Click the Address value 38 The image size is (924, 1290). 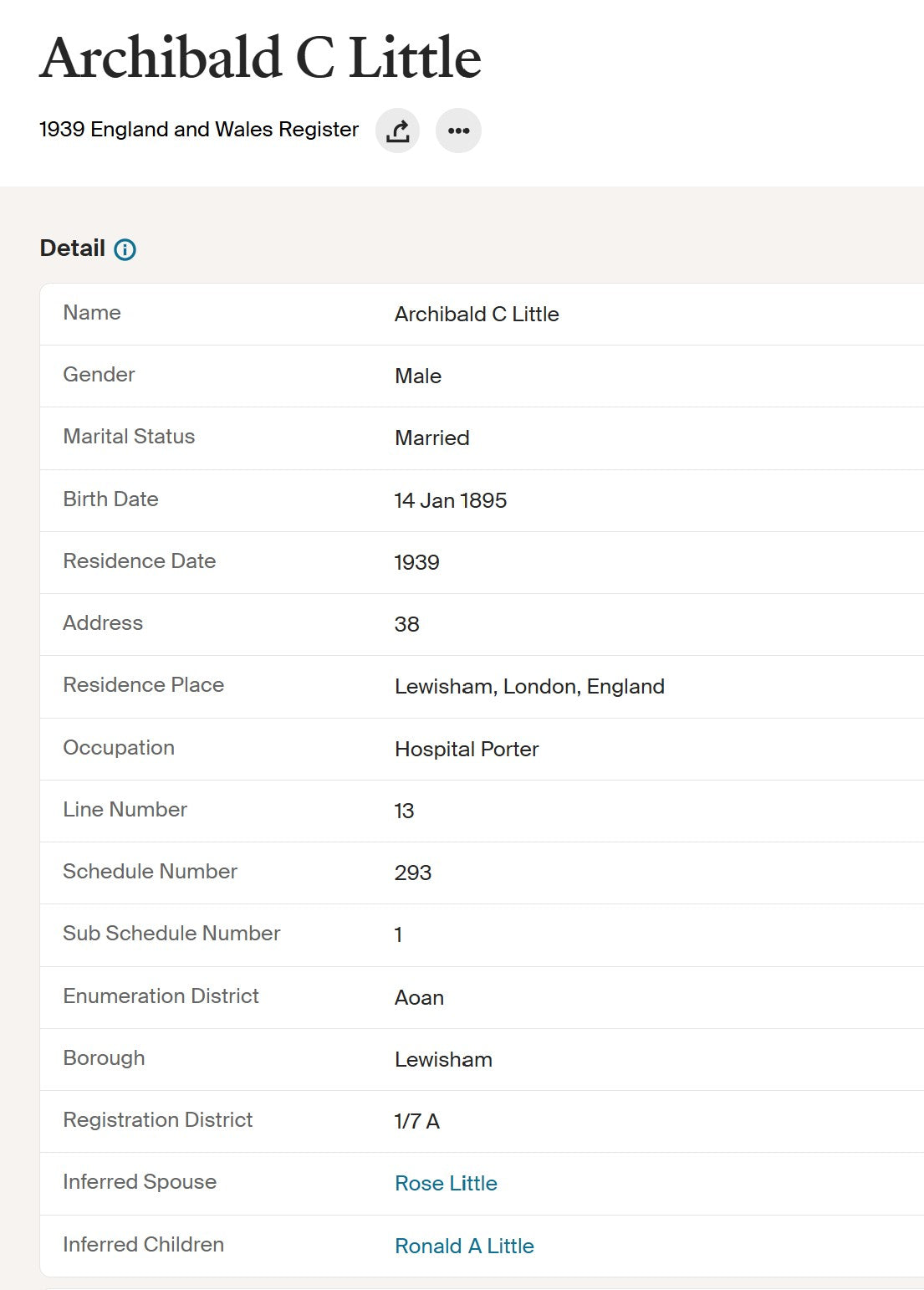pos(406,624)
